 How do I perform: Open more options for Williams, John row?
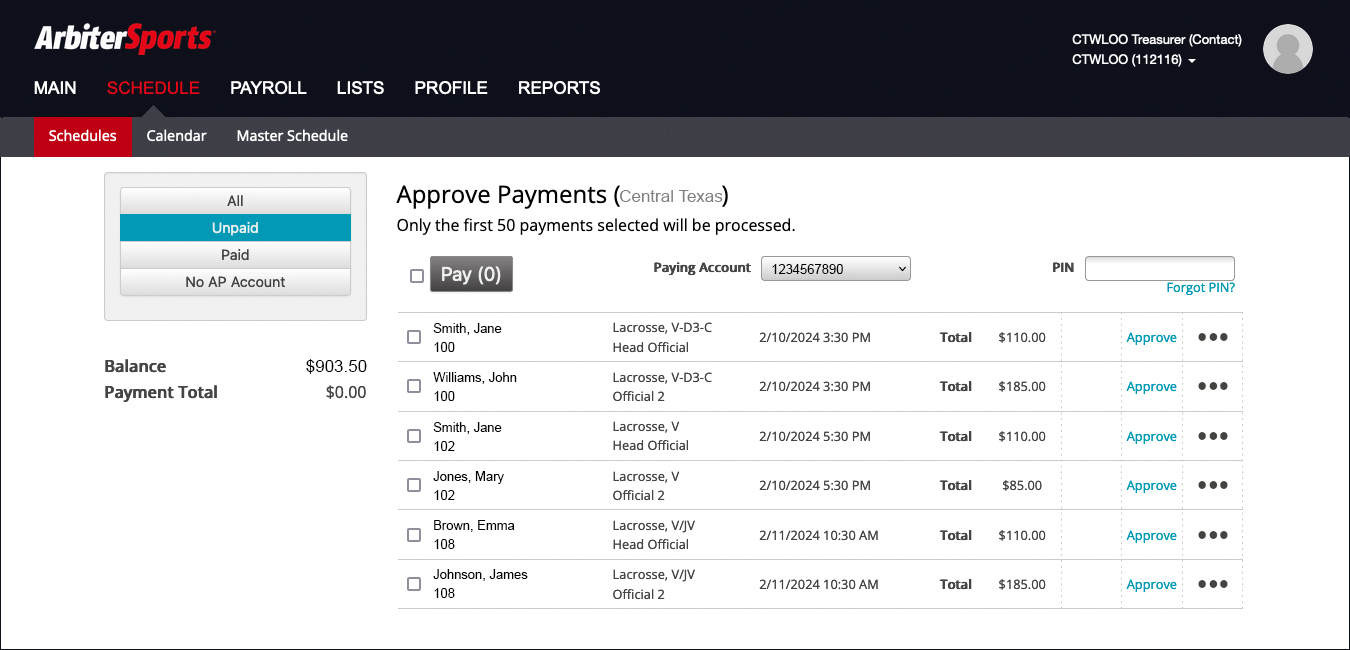coord(1212,386)
